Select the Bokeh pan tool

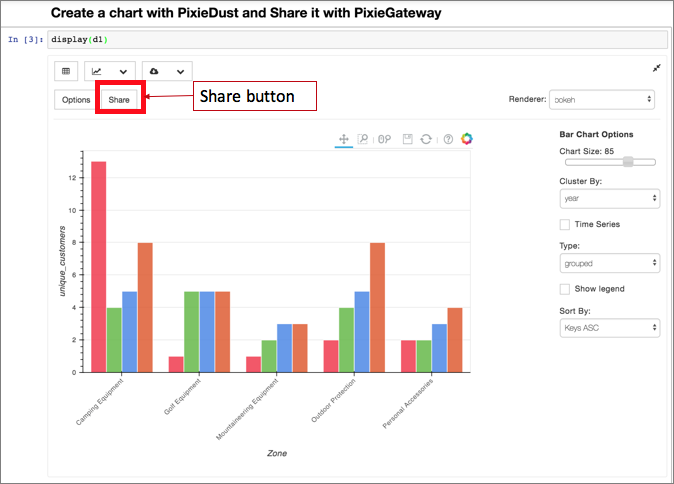tap(343, 139)
